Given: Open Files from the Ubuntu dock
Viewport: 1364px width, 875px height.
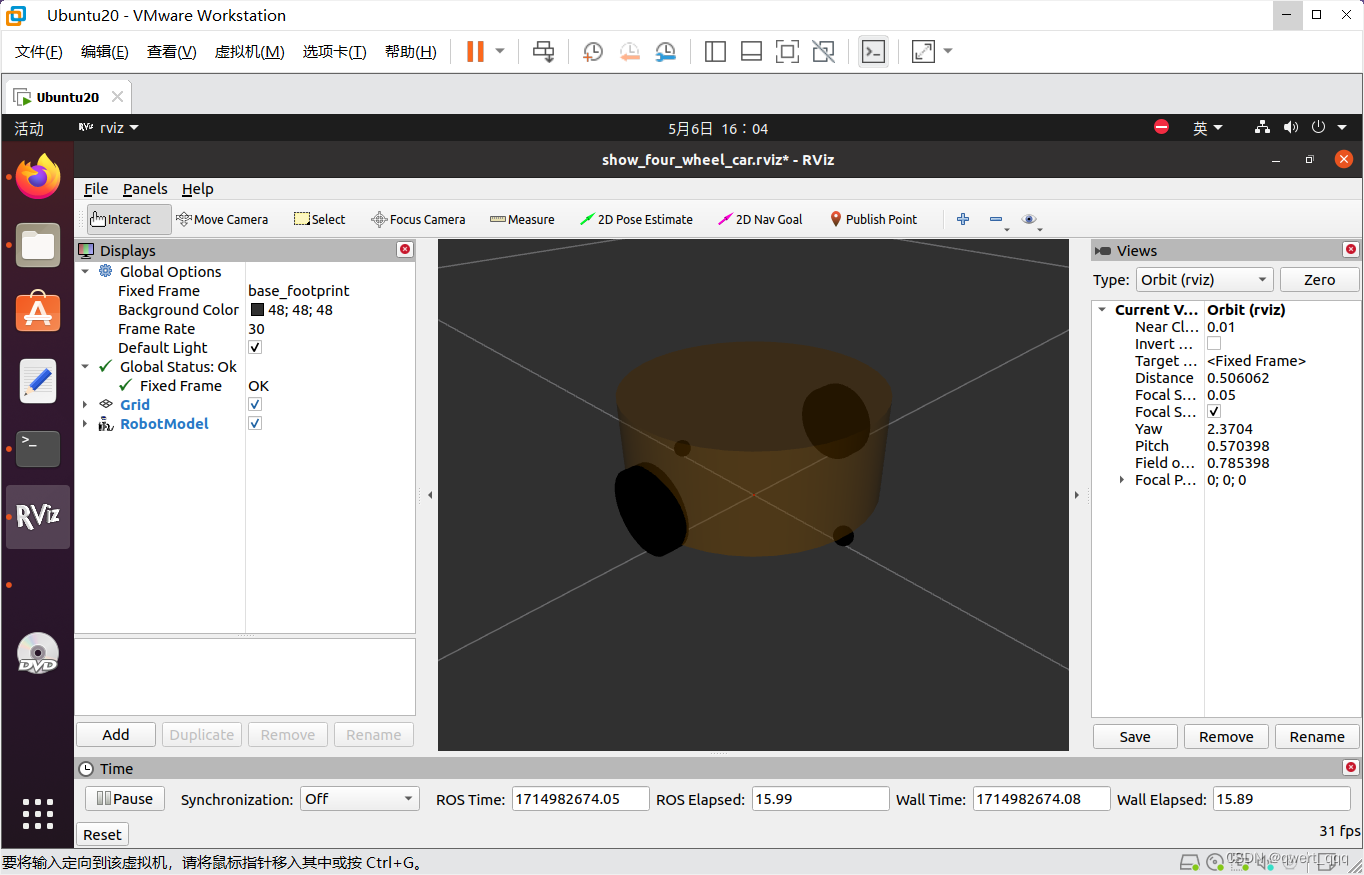Looking at the screenshot, I should 38,245.
